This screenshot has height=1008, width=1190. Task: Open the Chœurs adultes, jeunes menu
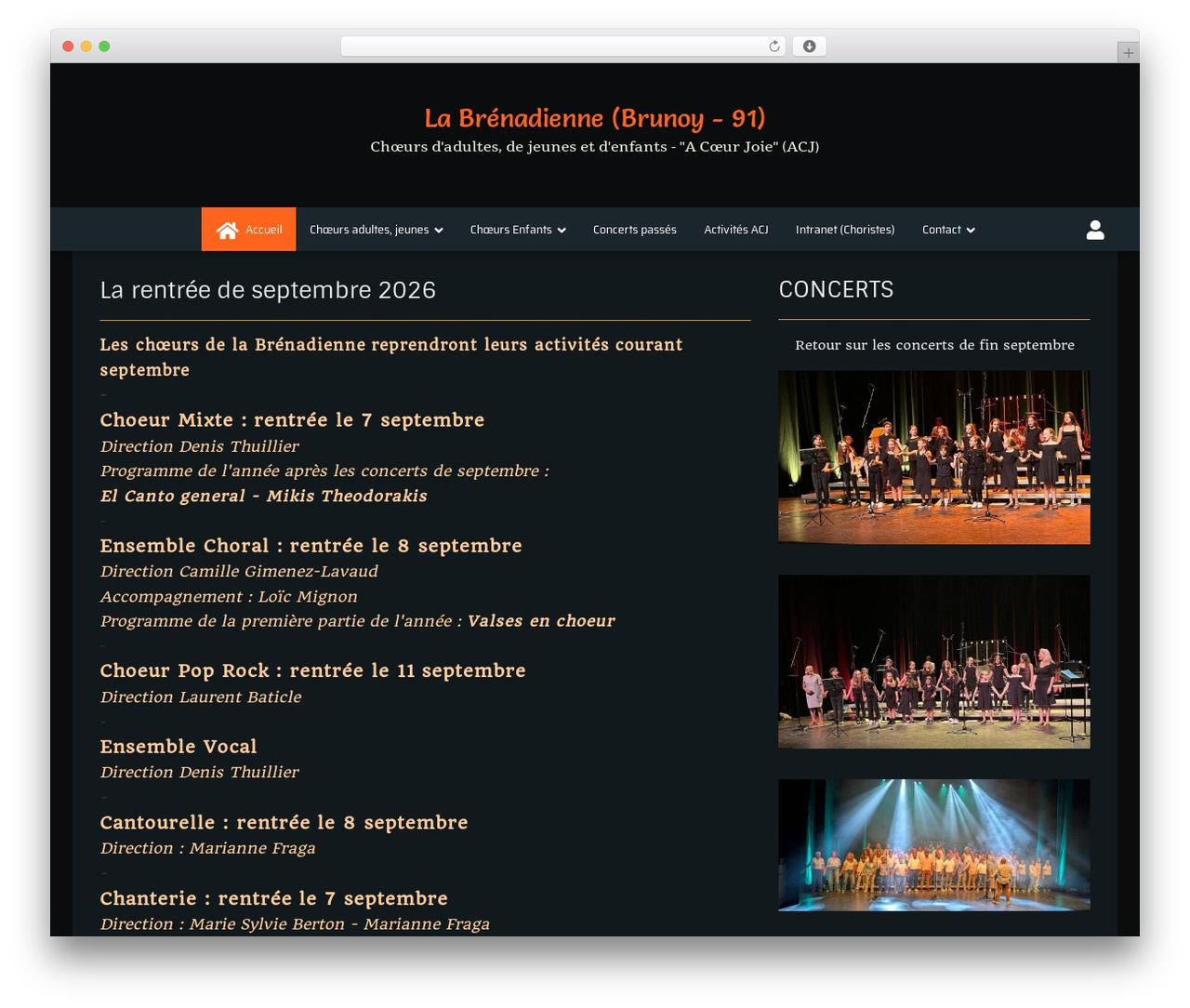click(x=376, y=229)
